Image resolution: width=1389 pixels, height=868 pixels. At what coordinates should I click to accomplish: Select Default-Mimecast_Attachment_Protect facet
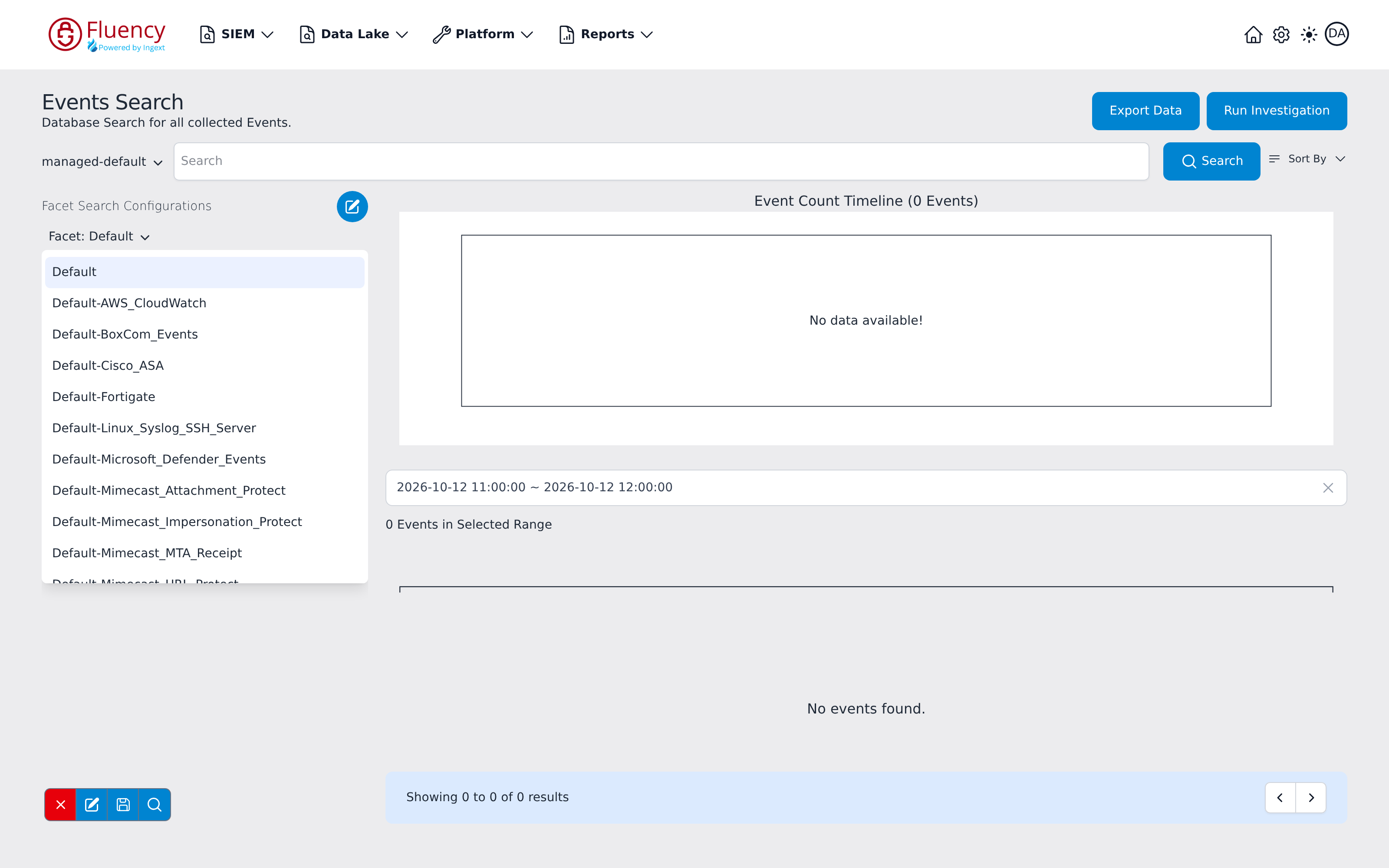[204, 491]
